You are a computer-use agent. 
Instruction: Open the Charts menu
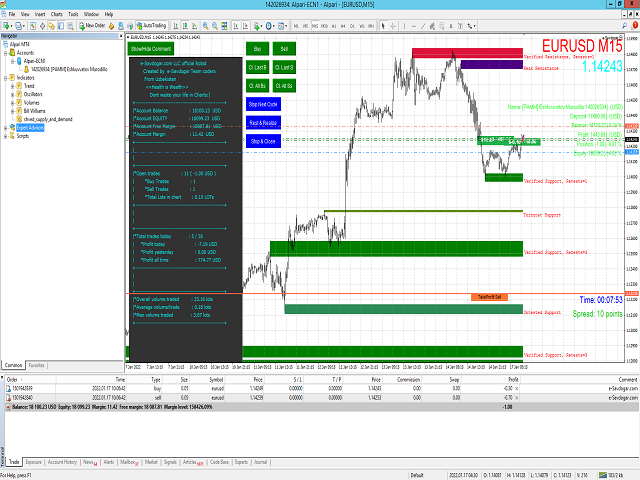coord(57,14)
